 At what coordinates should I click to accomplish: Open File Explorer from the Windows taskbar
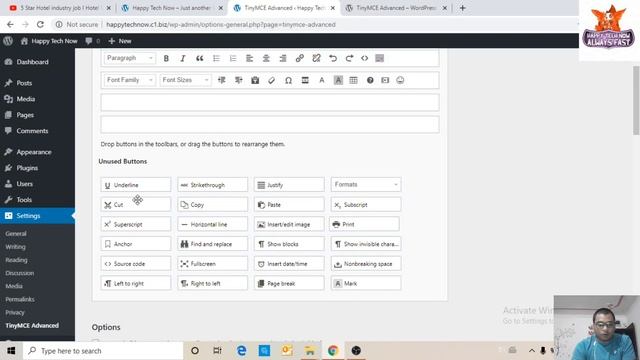click(x=310, y=351)
